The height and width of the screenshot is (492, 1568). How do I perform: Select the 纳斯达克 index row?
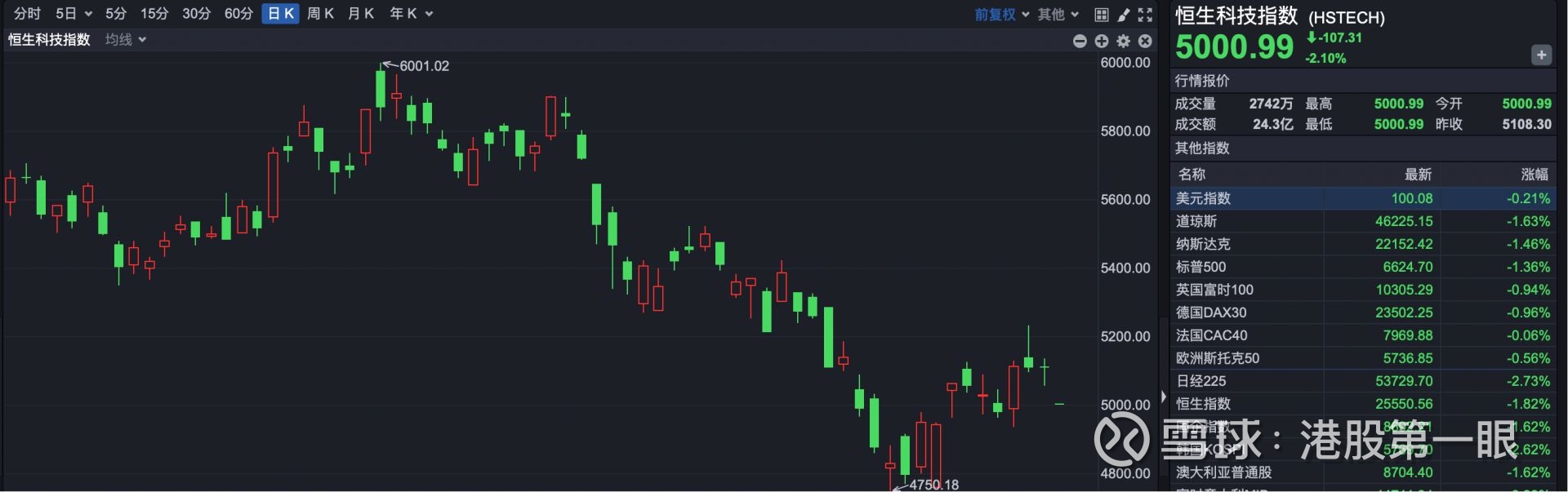click(x=1363, y=244)
